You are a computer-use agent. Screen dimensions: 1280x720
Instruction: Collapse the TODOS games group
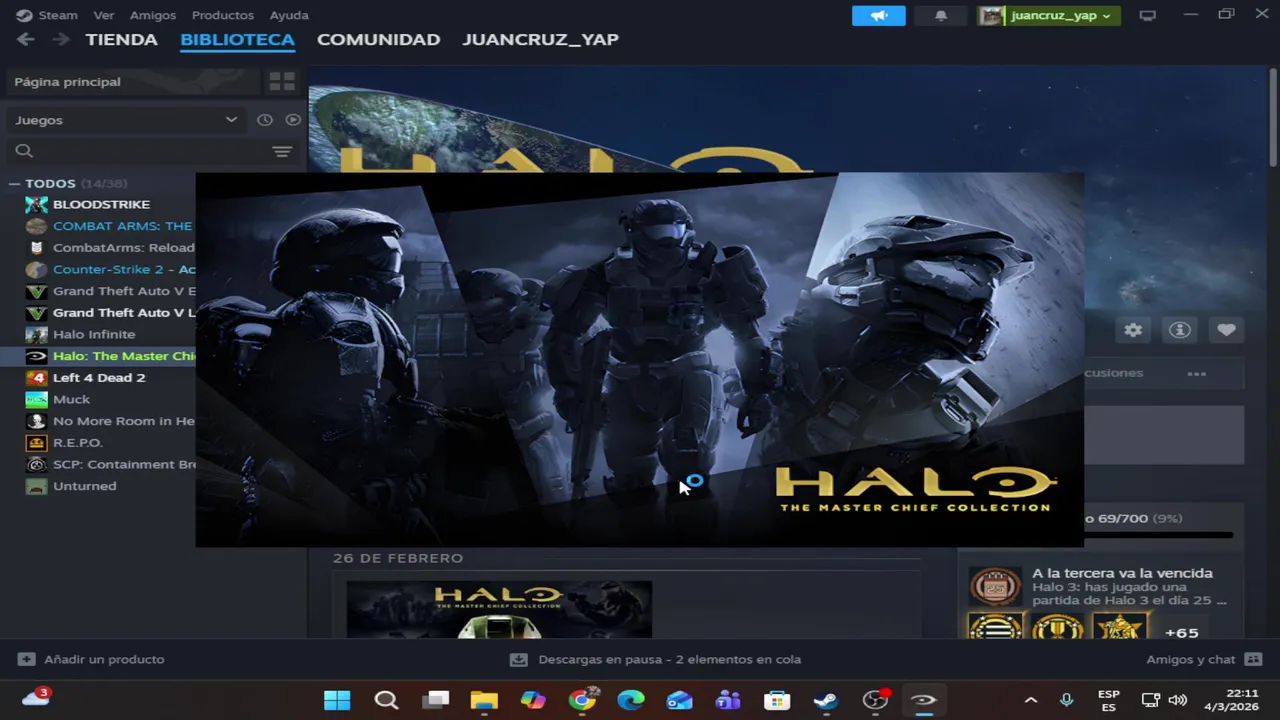tap(14, 184)
